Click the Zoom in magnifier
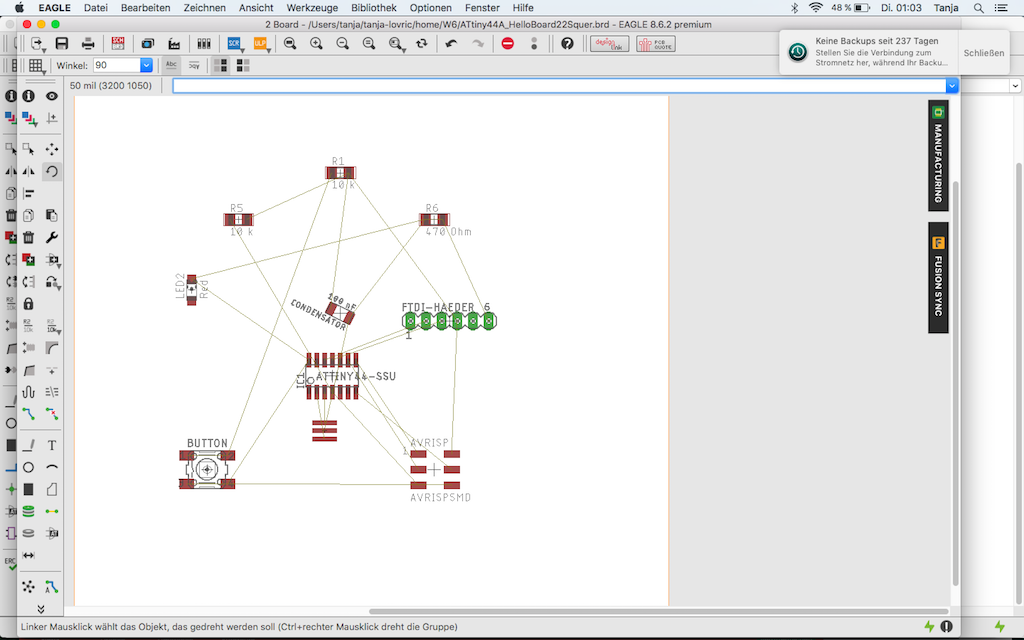 (x=316, y=44)
